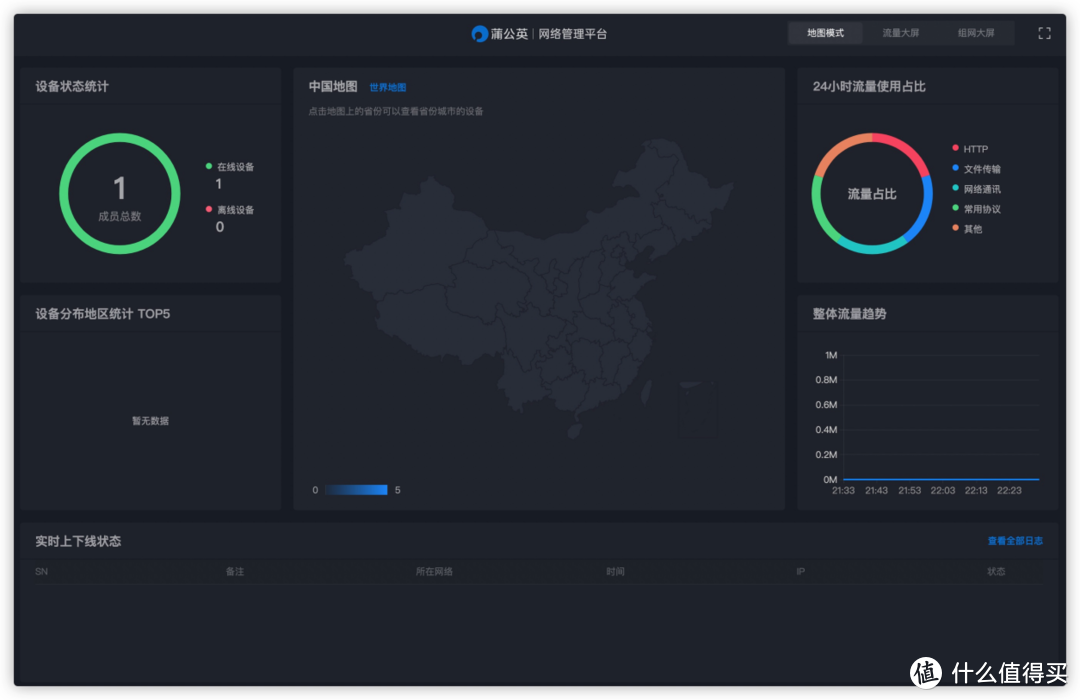Toggle HTTP legend item in traffic chart
1080x700 pixels.
tap(970, 149)
